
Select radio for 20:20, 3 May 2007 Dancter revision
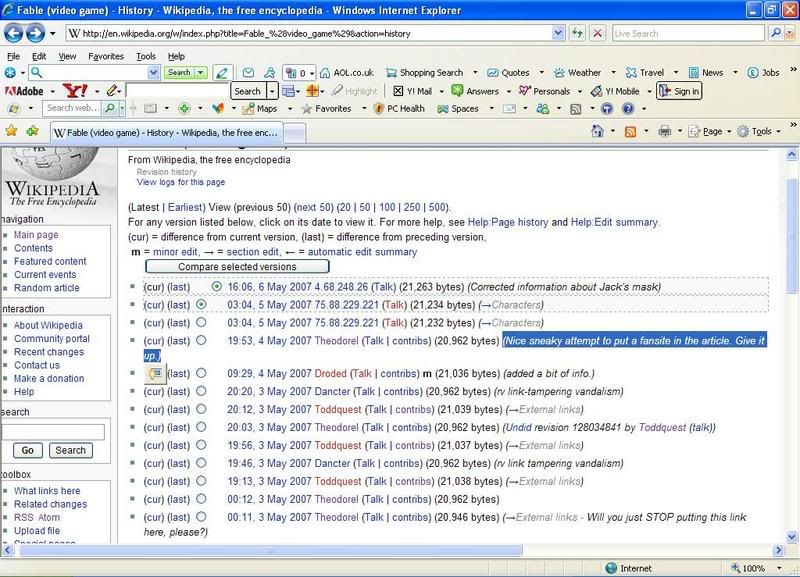tap(202, 391)
